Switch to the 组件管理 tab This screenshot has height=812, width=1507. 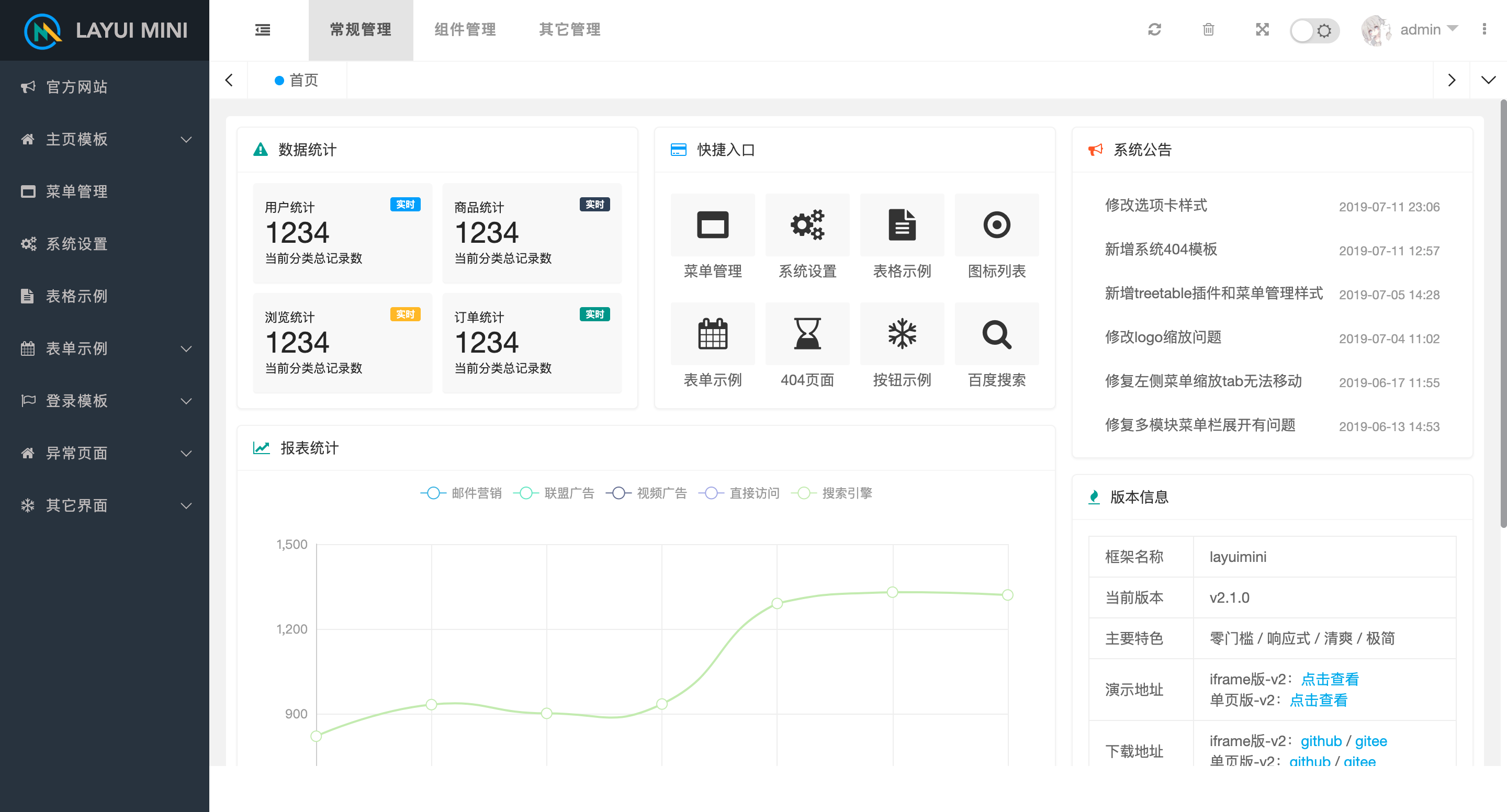pyautogui.click(x=465, y=30)
